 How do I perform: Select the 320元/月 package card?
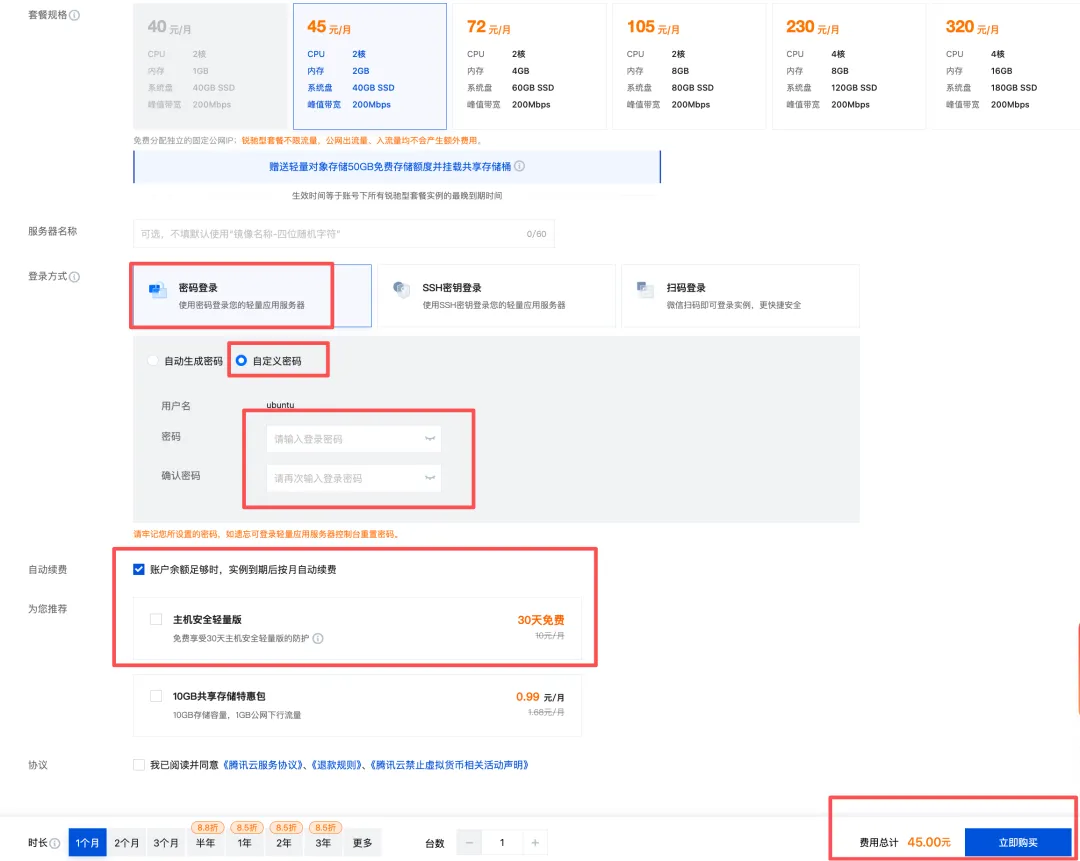coord(1007,66)
